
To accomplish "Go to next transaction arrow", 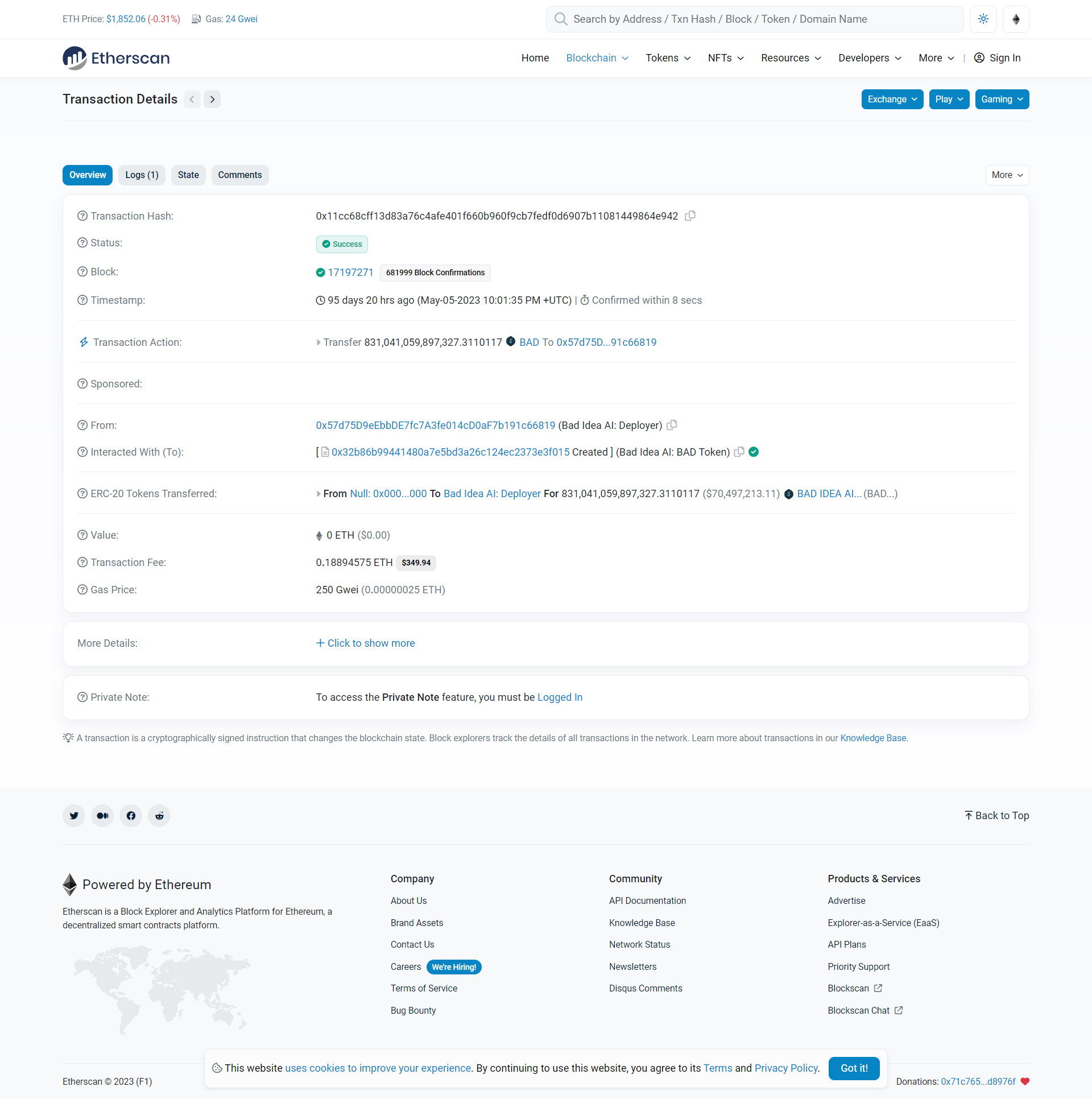I will click(x=212, y=100).
